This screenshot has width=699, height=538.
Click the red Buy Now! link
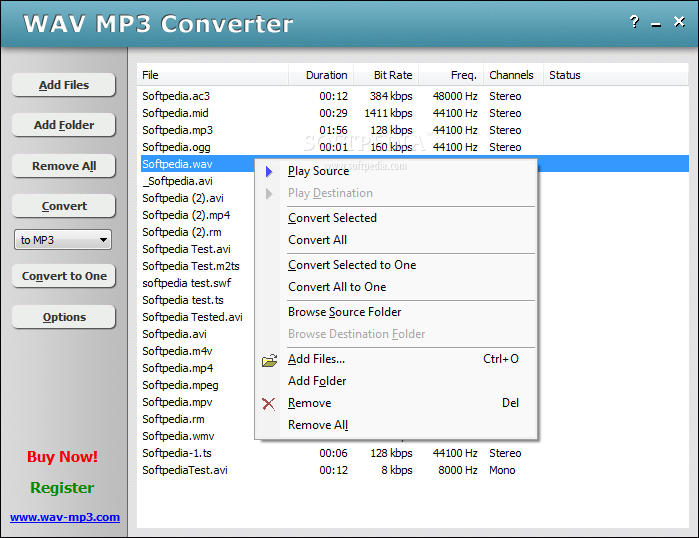pos(62,456)
